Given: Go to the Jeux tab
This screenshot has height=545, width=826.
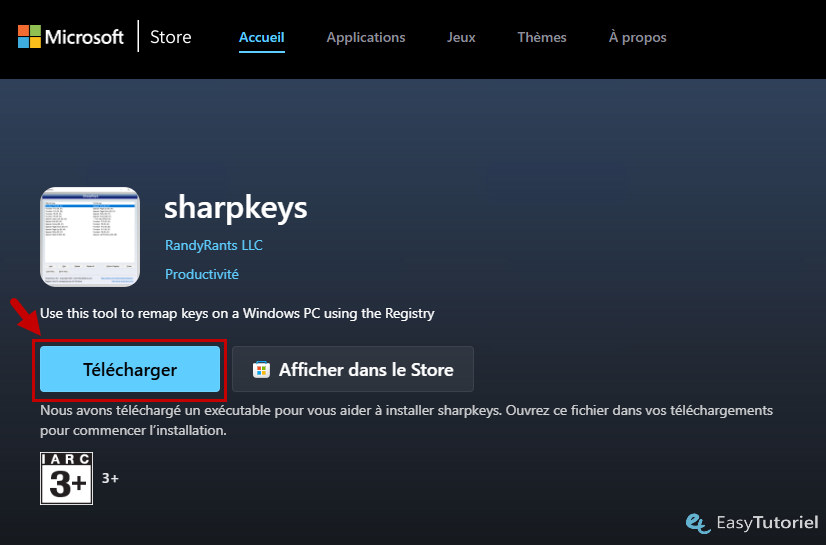Looking at the screenshot, I should point(461,37).
